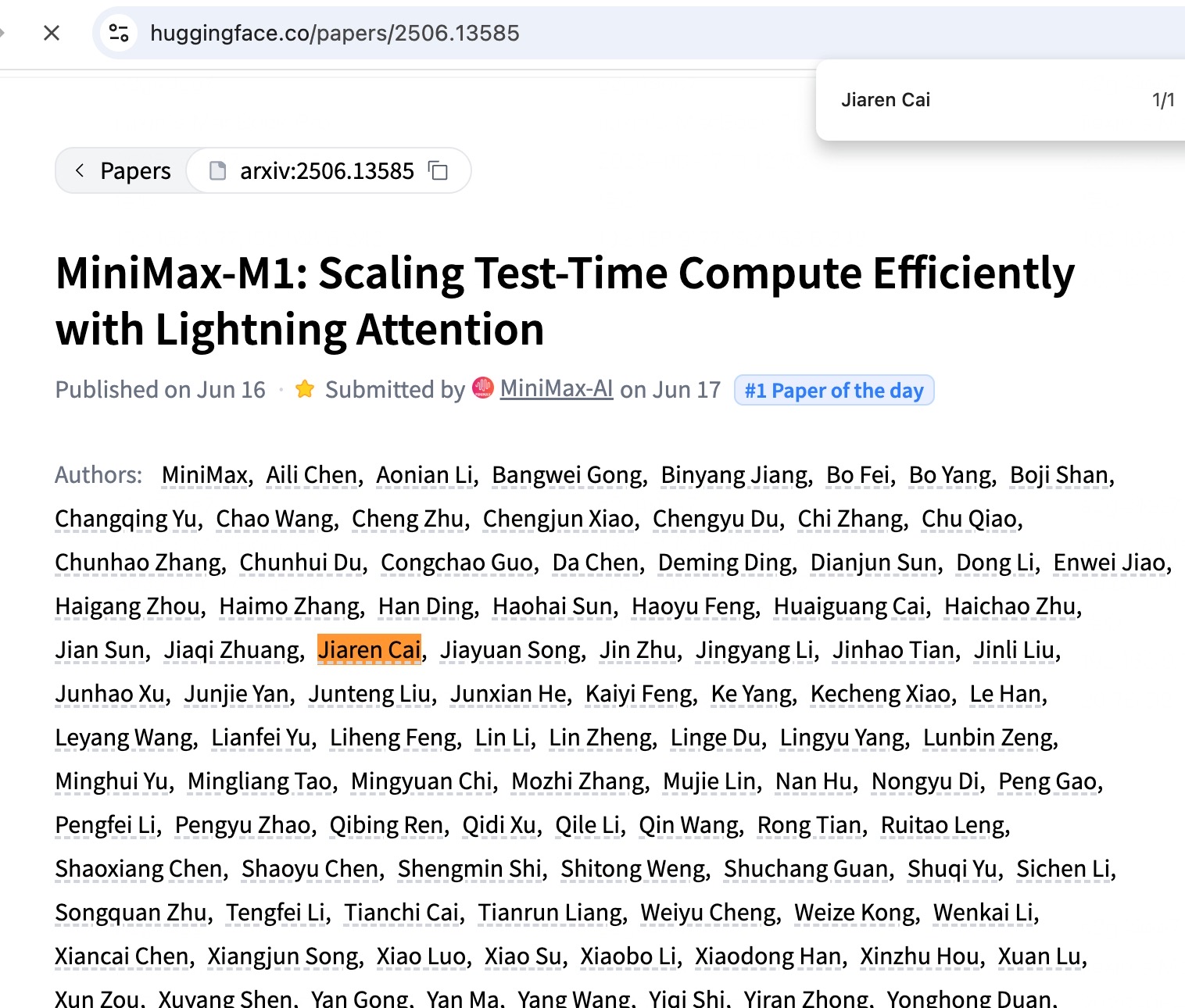1185x1008 pixels.
Task: Open author Shitong Weng
Action: 632,869
